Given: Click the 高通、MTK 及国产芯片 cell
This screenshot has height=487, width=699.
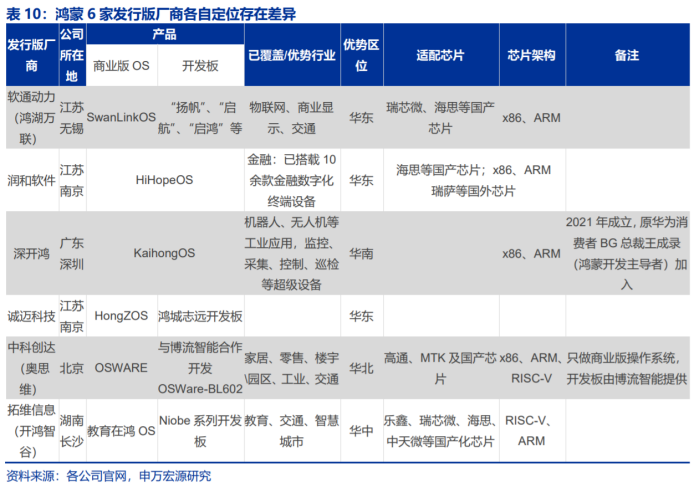Looking at the screenshot, I should point(441,368).
